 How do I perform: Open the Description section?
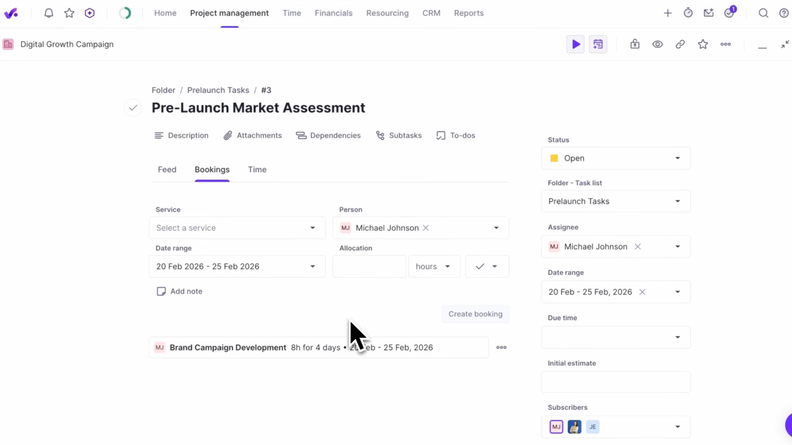[x=181, y=135]
